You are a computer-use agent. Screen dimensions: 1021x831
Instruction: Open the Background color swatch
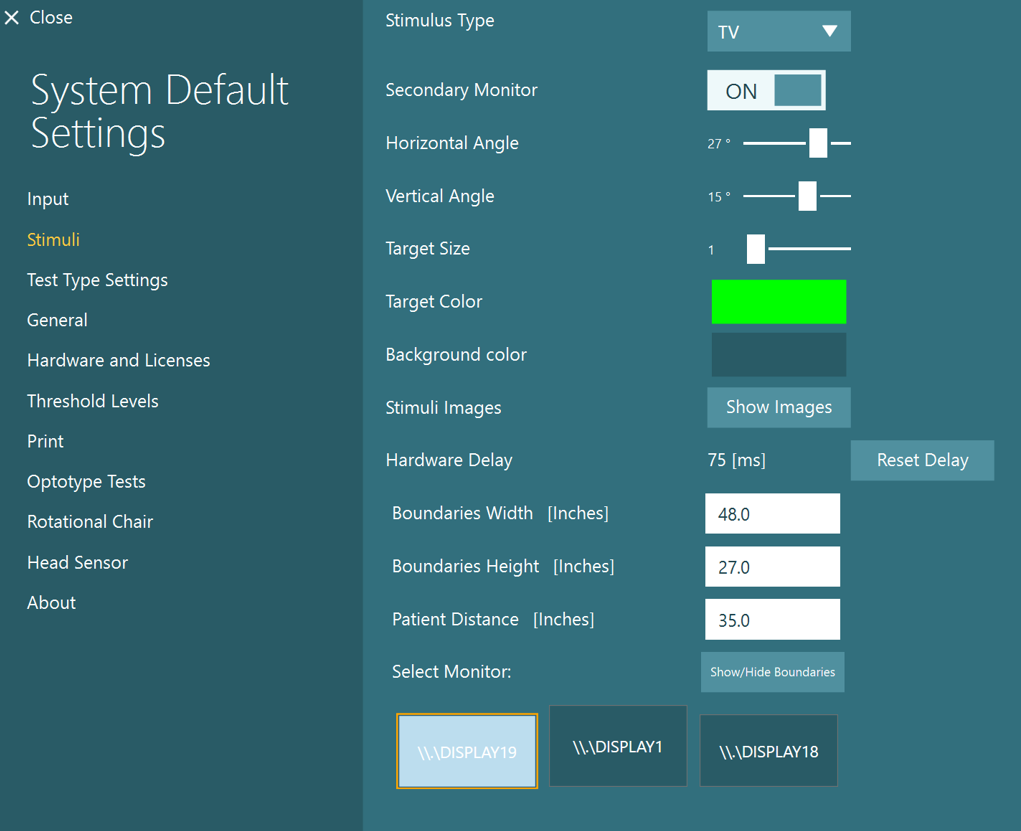click(x=778, y=355)
